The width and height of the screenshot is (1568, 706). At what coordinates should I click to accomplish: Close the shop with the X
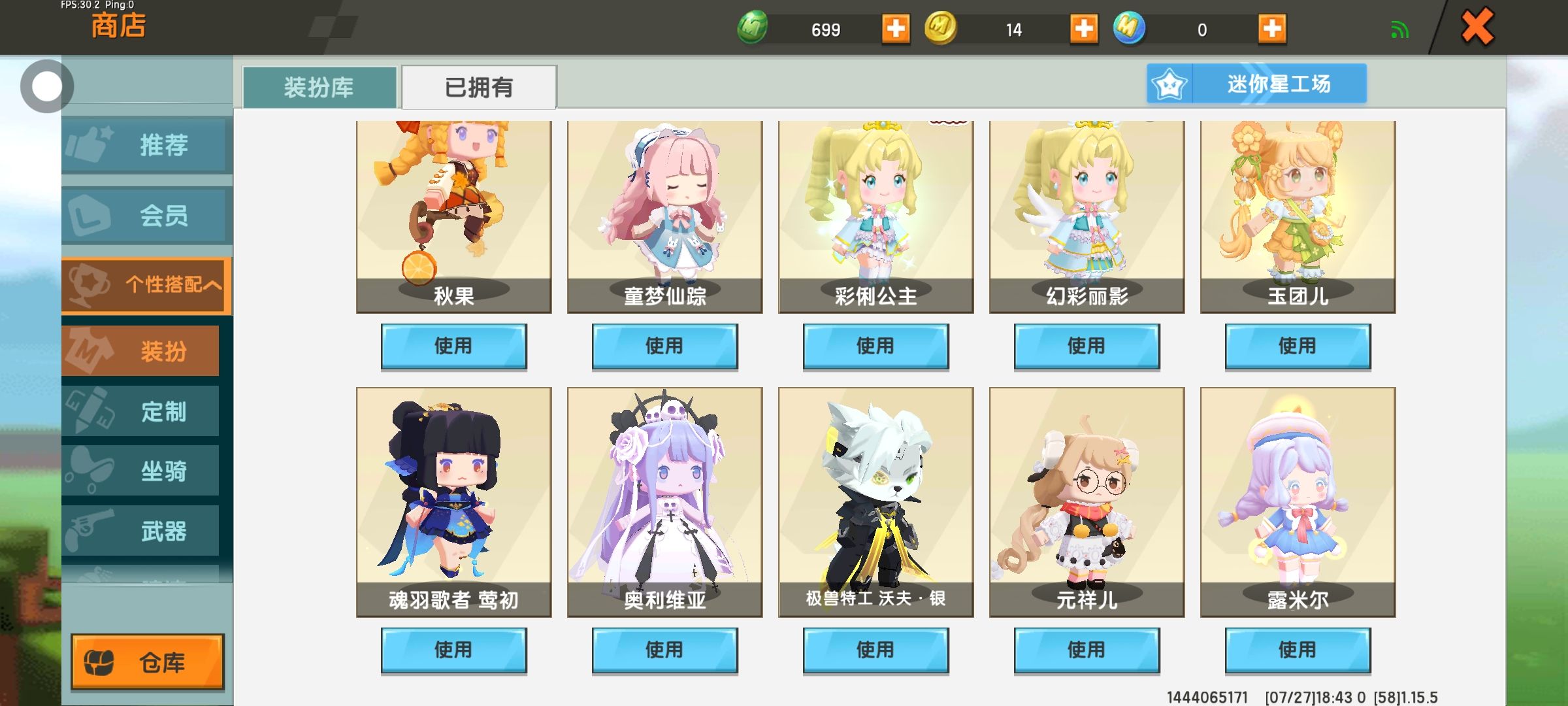(x=1477, y=27)
